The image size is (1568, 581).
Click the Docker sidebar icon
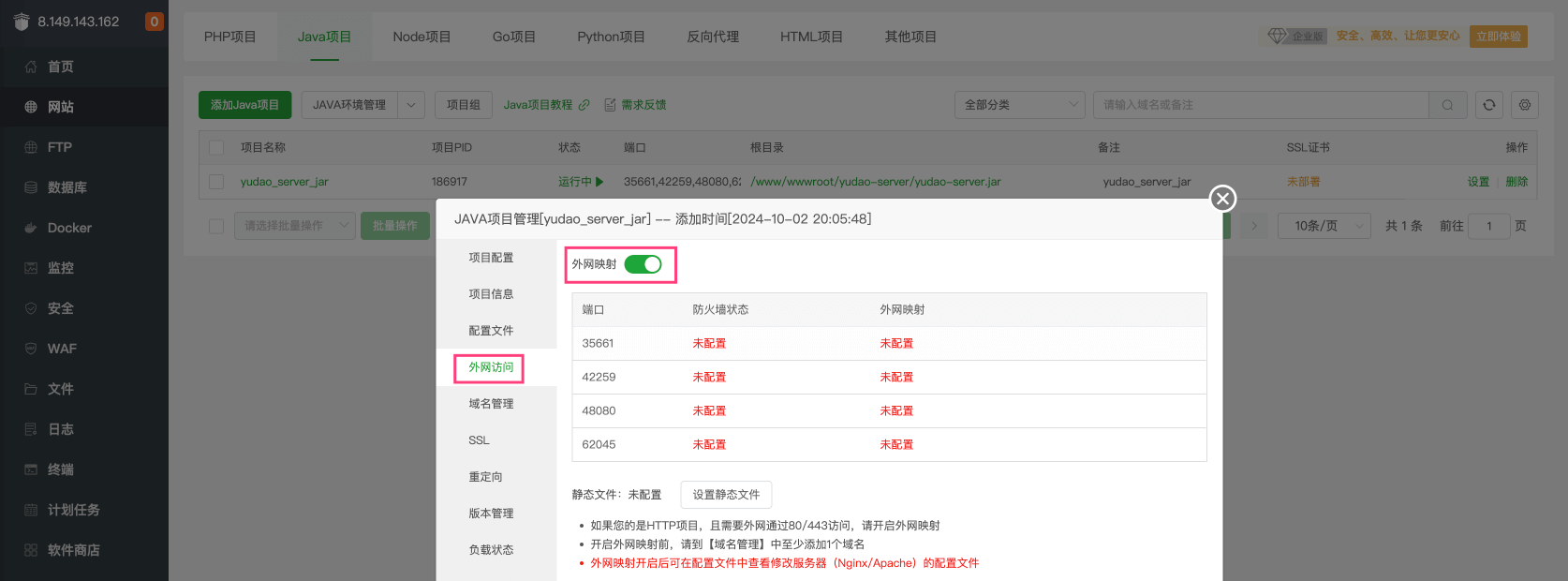point(31,228)
